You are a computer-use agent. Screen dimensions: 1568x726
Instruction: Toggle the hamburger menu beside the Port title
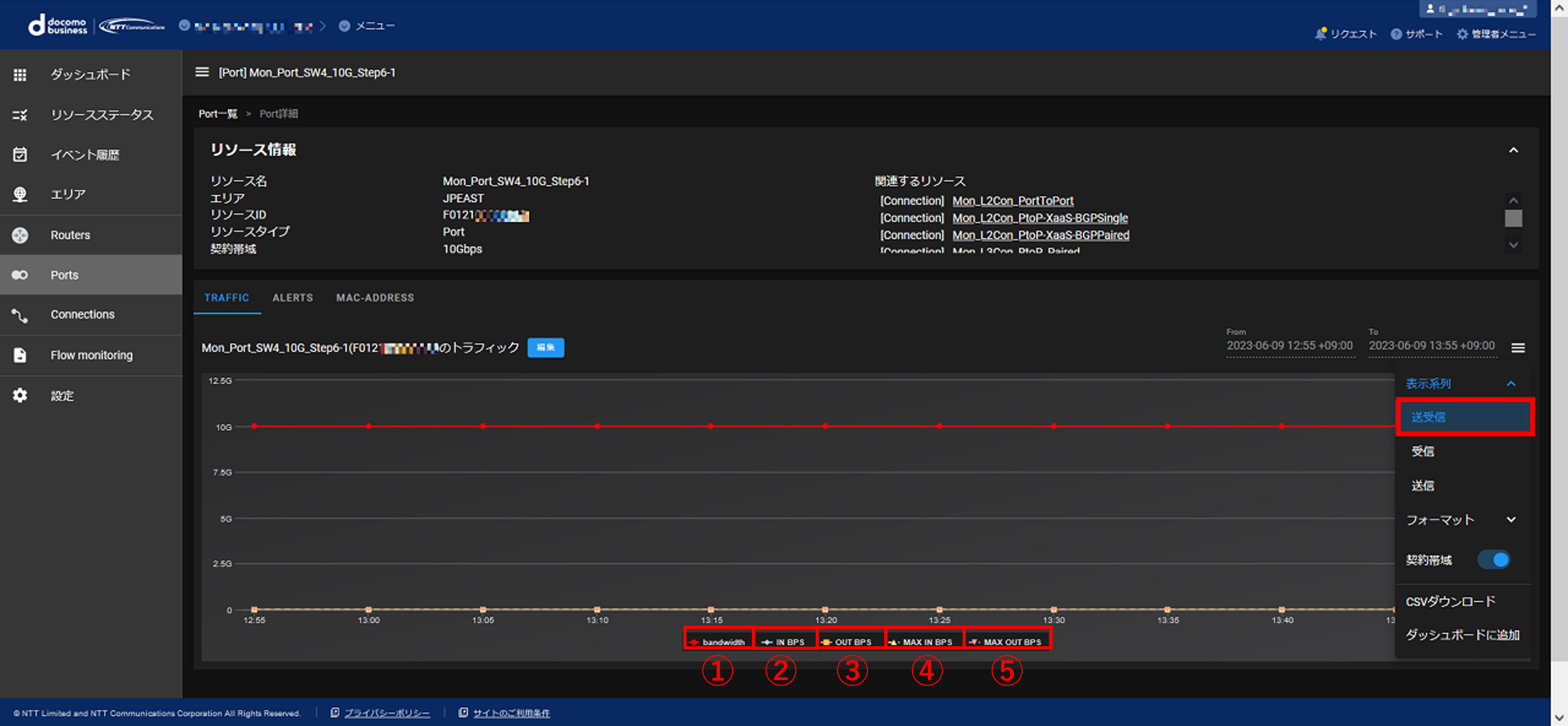pyautogui.click(x=202, y=73)
